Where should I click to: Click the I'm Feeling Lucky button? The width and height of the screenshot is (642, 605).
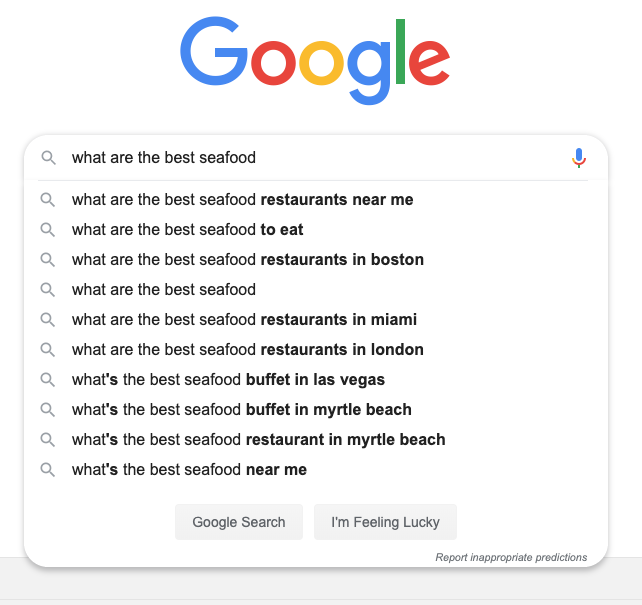click(385, 522)
